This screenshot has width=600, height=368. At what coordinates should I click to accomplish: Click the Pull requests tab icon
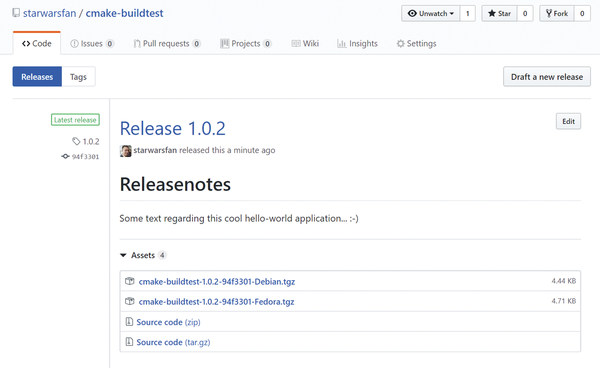coord(137,44)
